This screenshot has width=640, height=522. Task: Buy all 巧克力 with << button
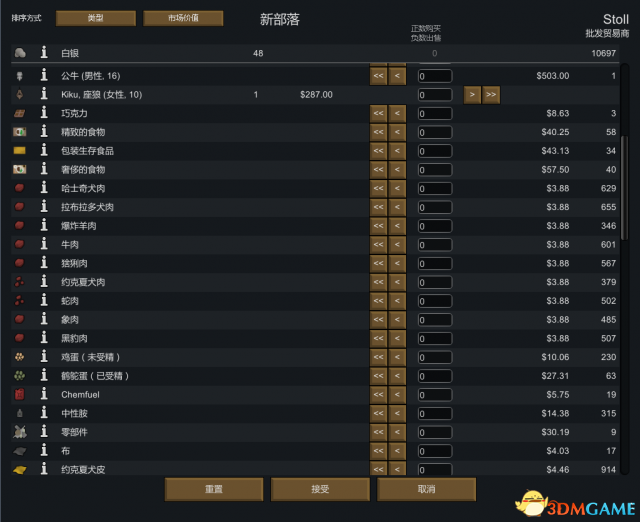[378, 113]
